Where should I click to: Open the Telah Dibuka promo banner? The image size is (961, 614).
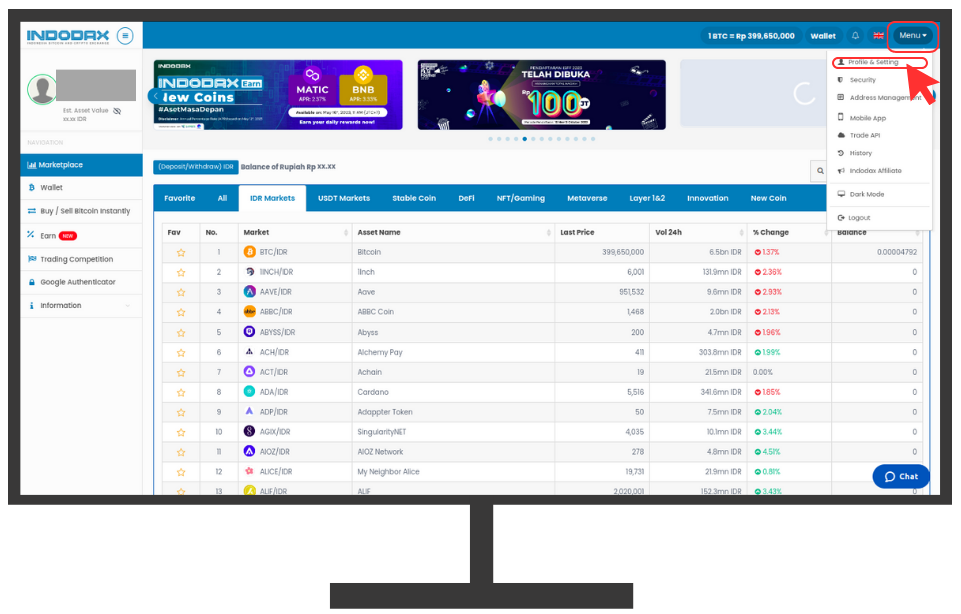(542, 95)
